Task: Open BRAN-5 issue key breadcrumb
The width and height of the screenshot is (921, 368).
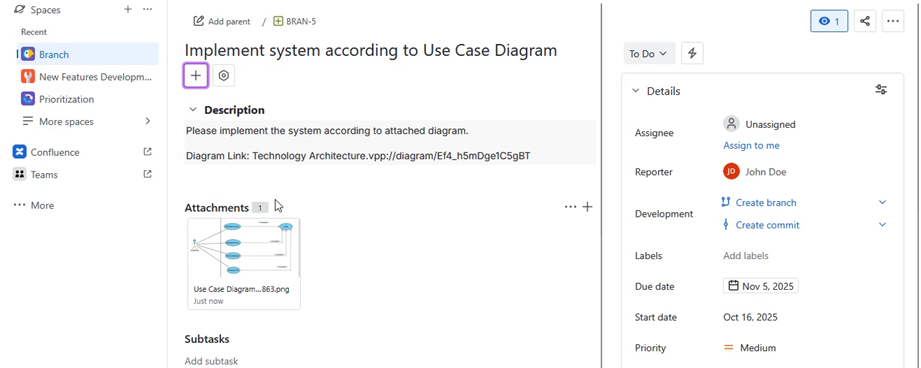Action: (x=296, y=21)
